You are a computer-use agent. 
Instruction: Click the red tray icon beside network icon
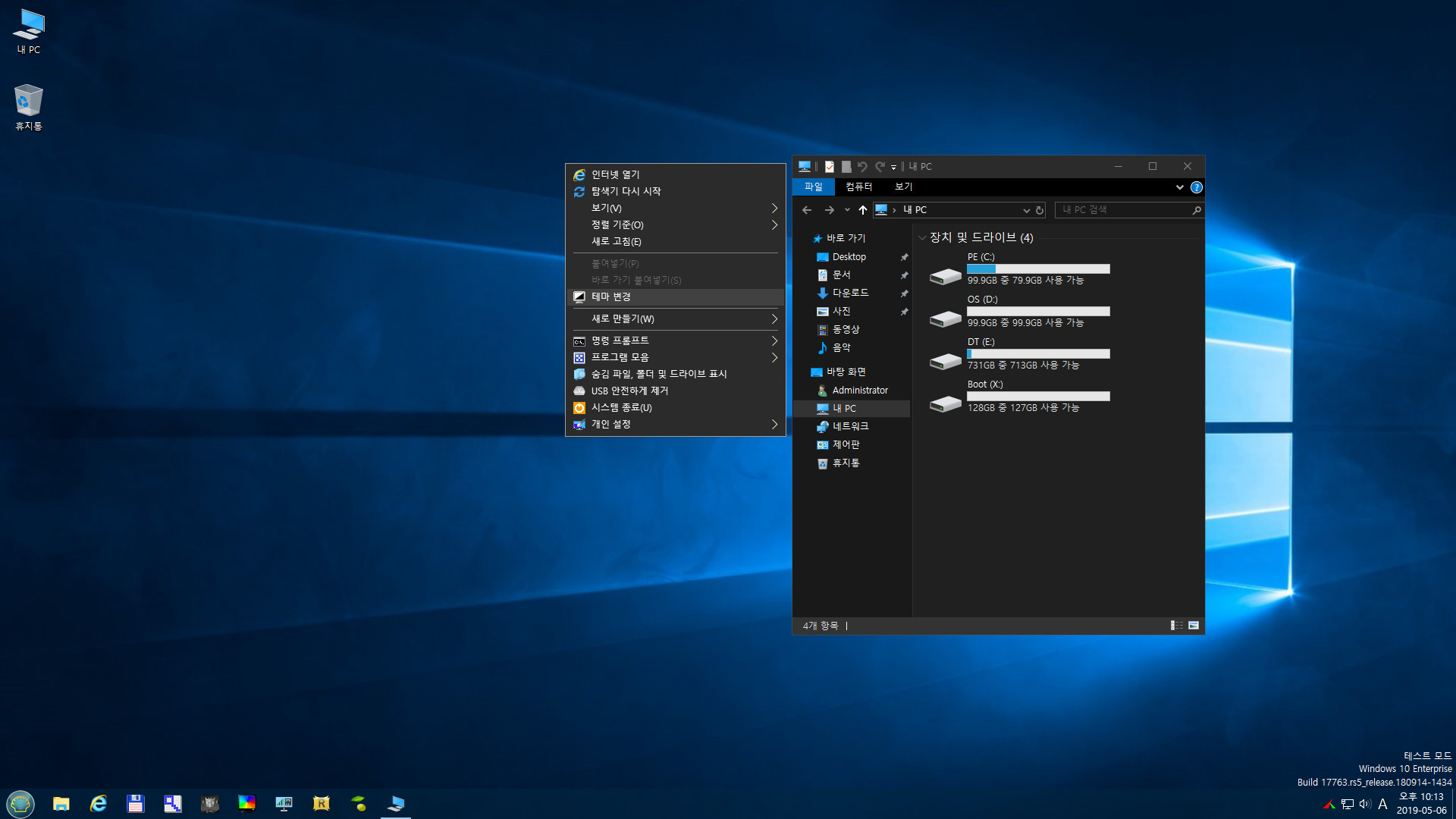click(x=1329, y=804)
